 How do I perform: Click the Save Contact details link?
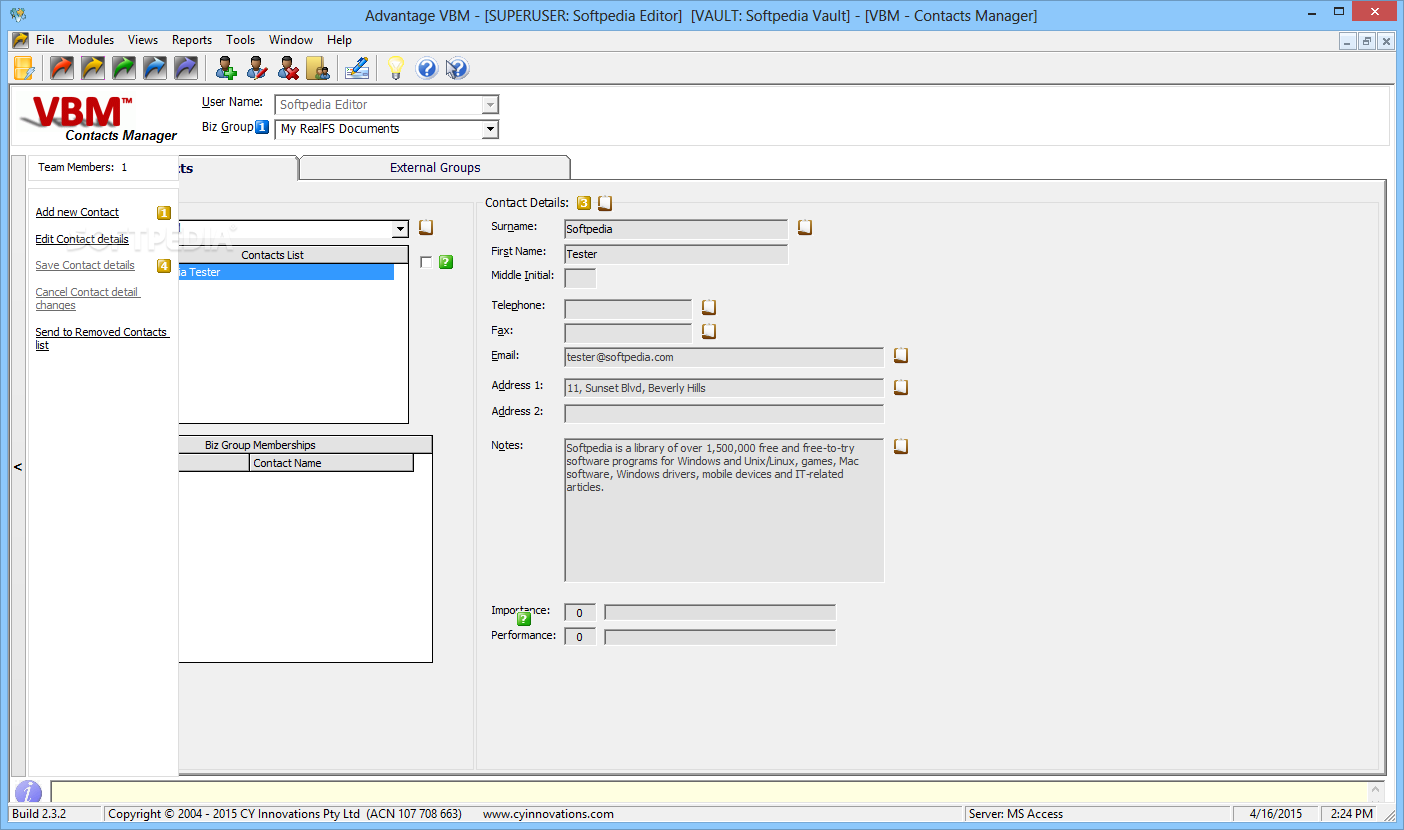(x=85, y=265)
